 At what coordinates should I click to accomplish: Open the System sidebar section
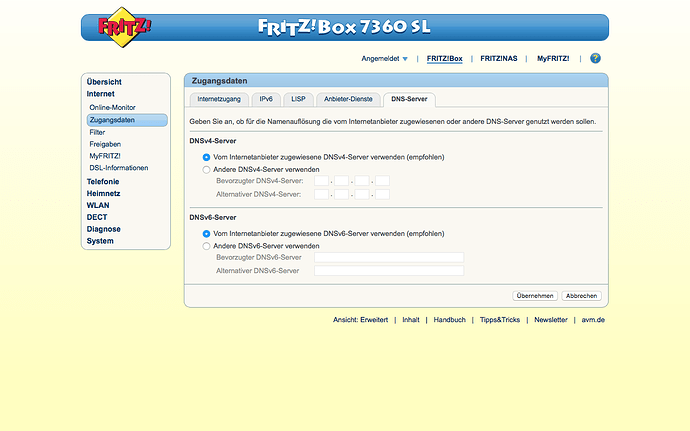coord(100,241)
